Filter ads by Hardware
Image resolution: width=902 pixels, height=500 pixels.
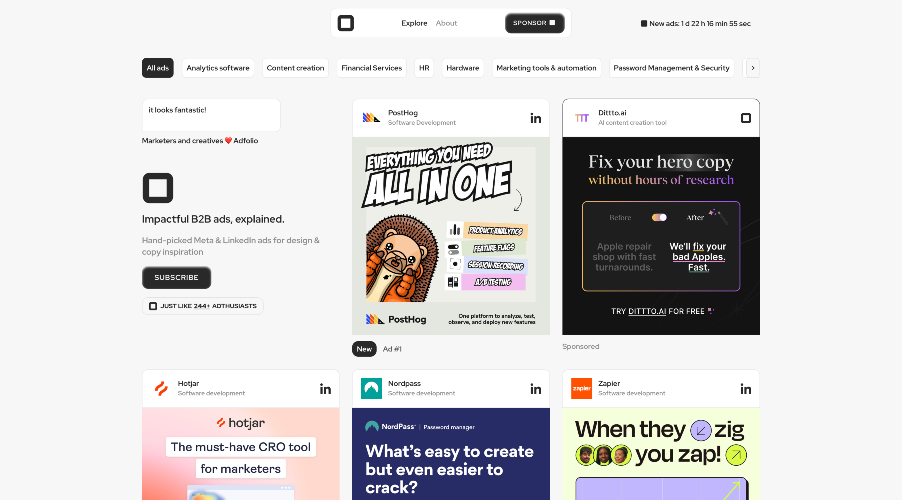point(463,68)
